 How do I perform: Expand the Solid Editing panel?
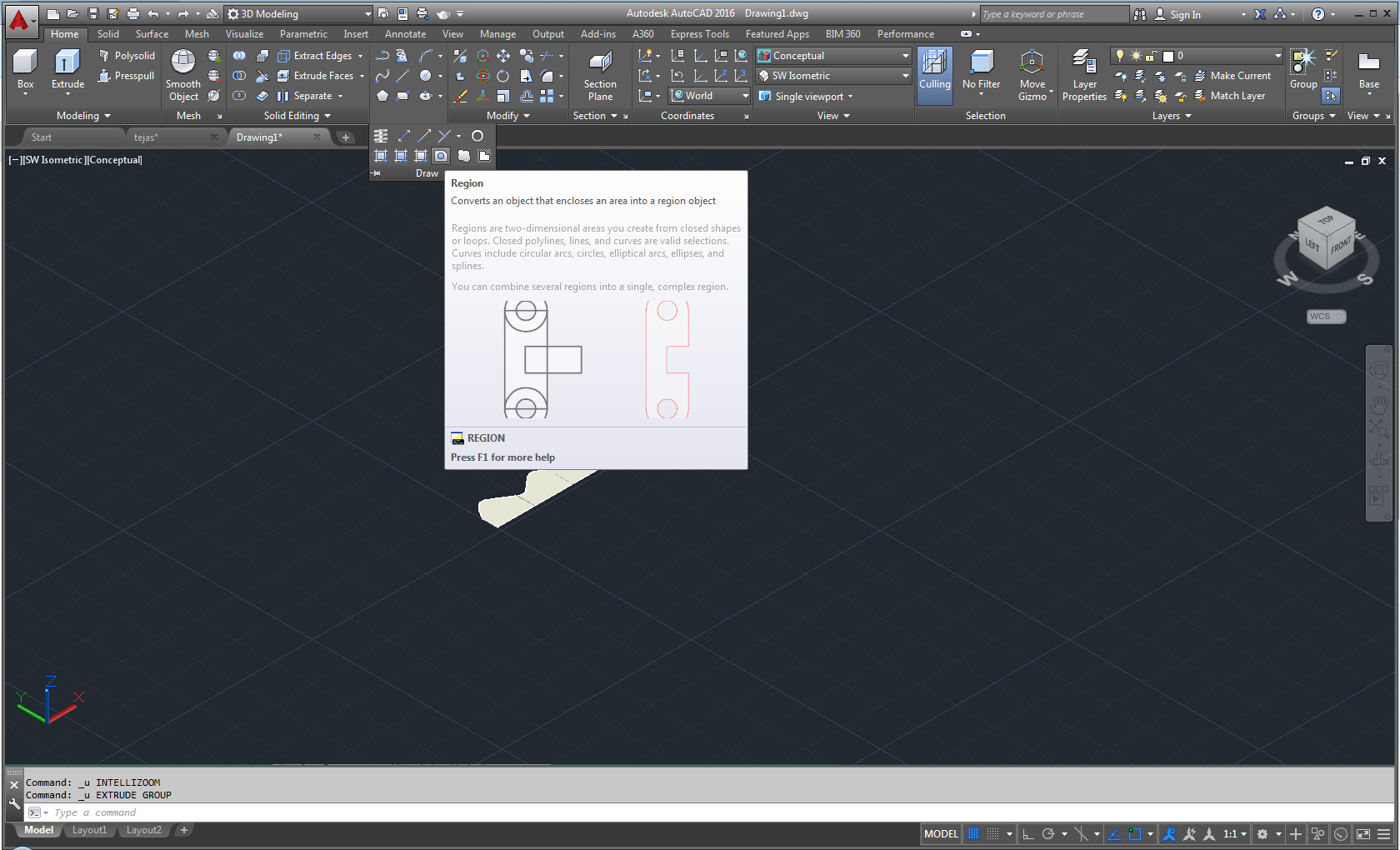(x=297, y=116)
